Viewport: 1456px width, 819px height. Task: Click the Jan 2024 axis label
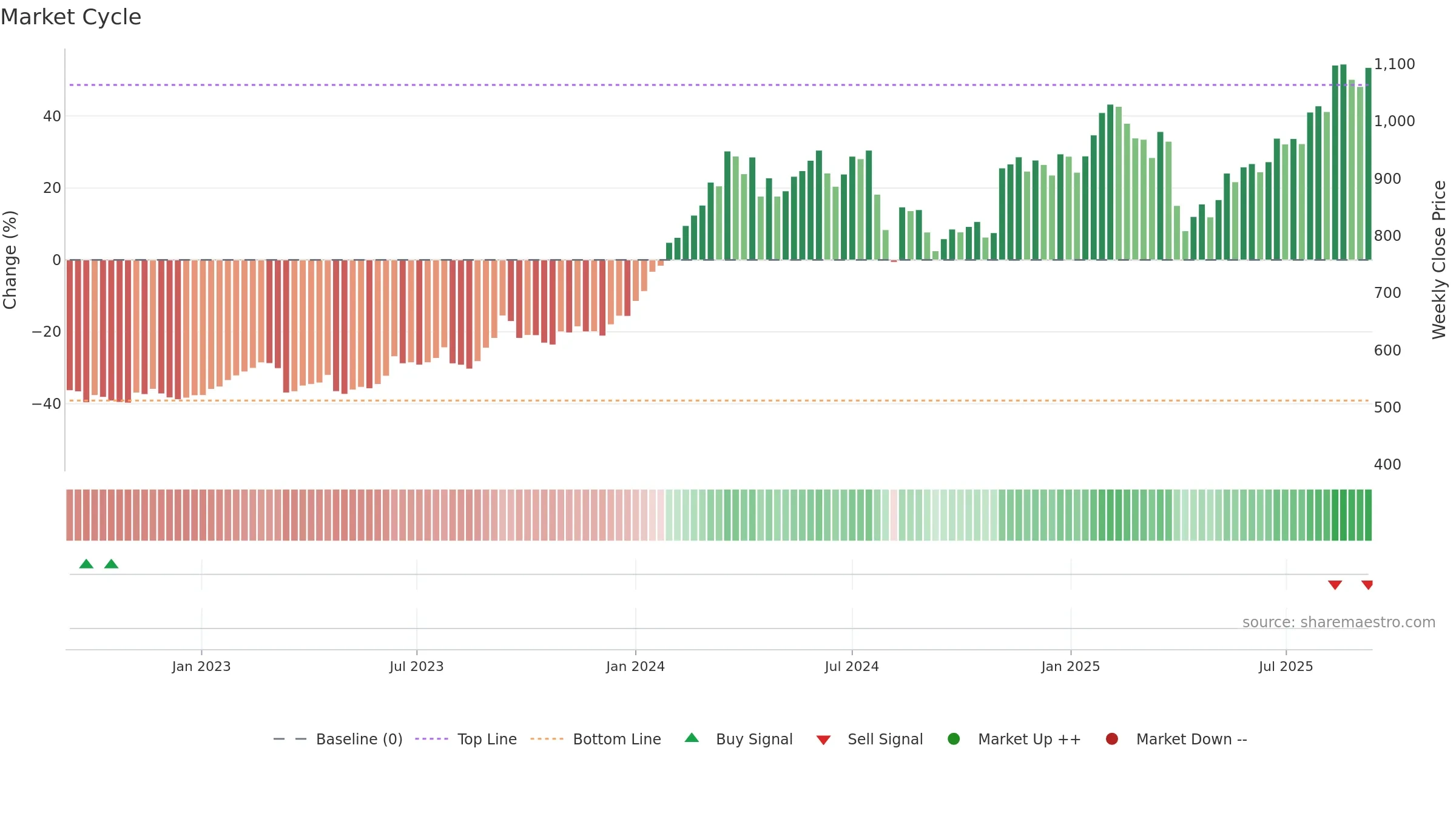pyautogui.click(x=636, y=667)
